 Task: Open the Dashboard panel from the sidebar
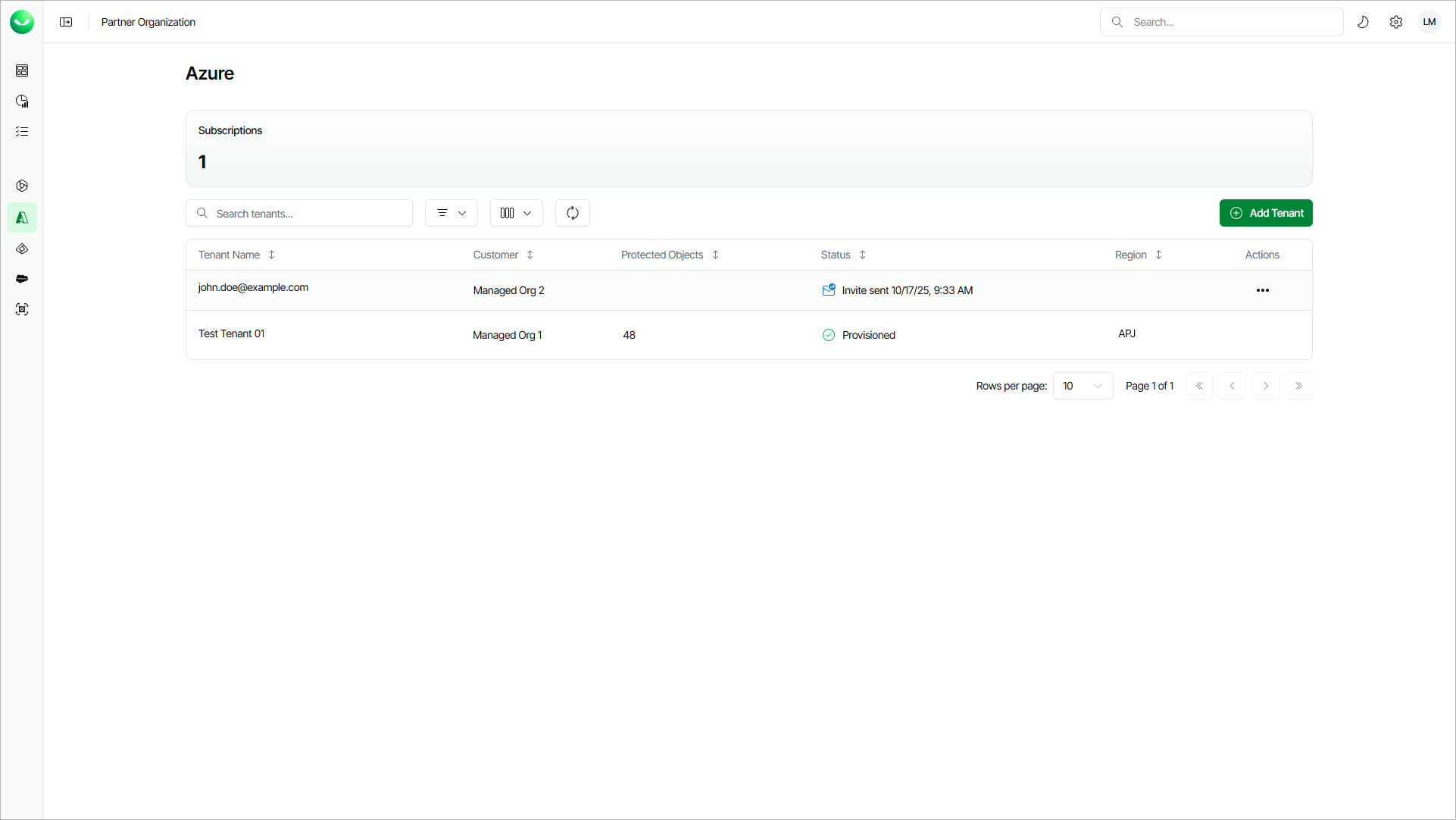point(22,70)
